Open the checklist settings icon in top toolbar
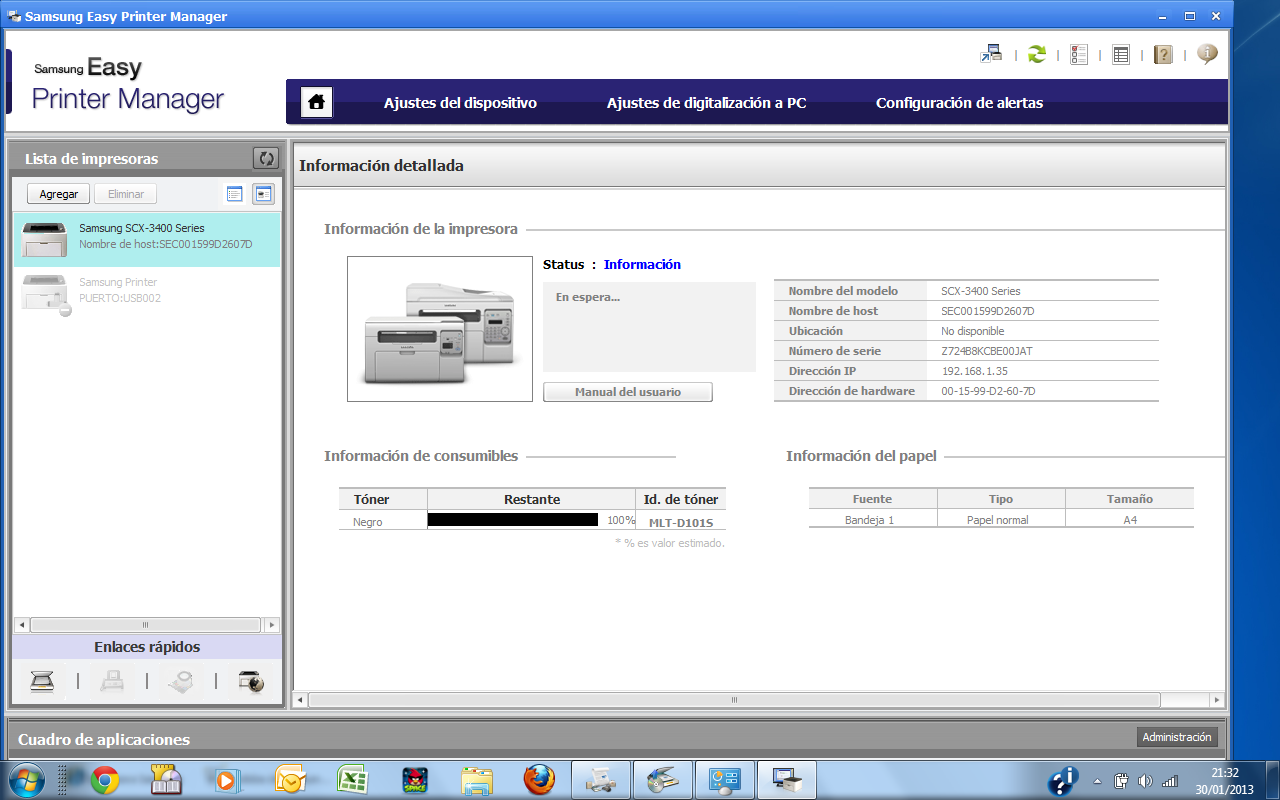Image resolution: width=1280 pixels, height=800 pixels. pyautogui.click(x=1079, y=54)
